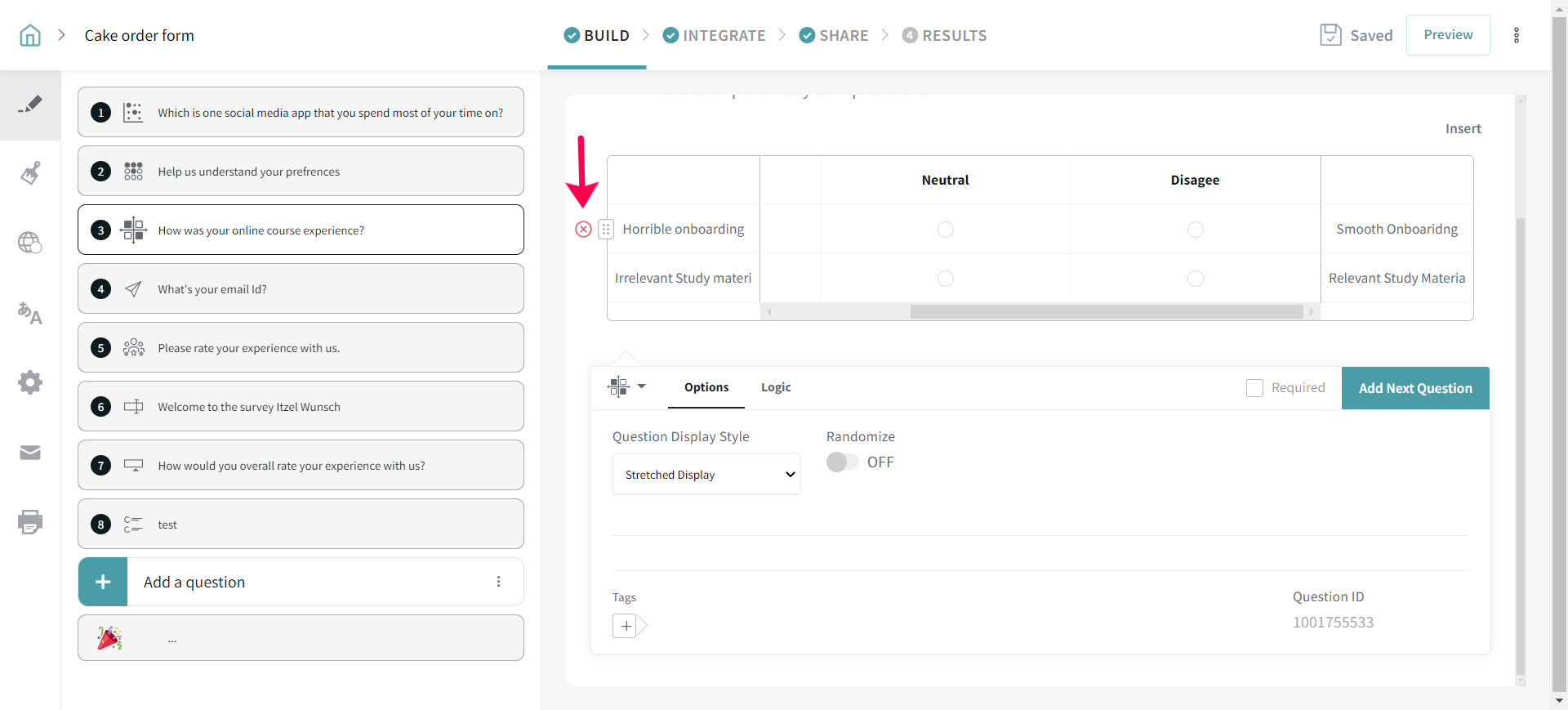Select Neutral radio for Horrible onboarding row
Screen dimensions: 1568x710
point(945,230)
